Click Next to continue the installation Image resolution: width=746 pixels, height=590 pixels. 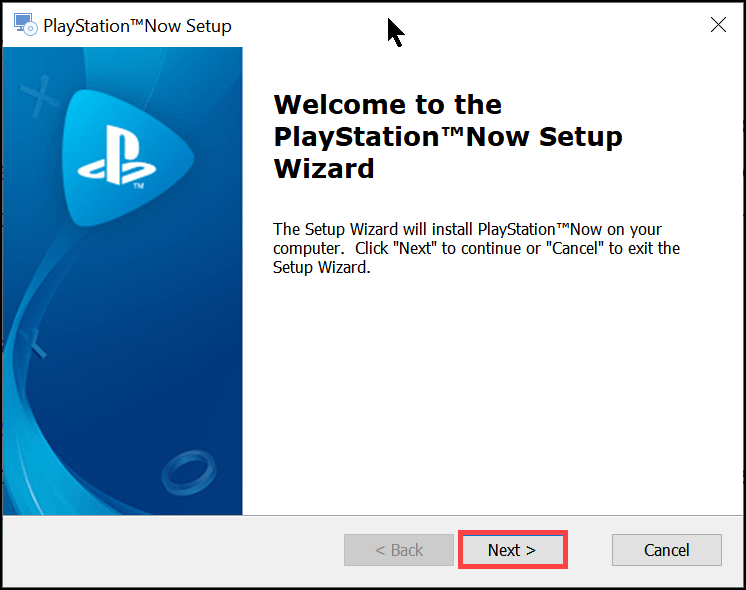pyautogui.click(x=513, y=550)
